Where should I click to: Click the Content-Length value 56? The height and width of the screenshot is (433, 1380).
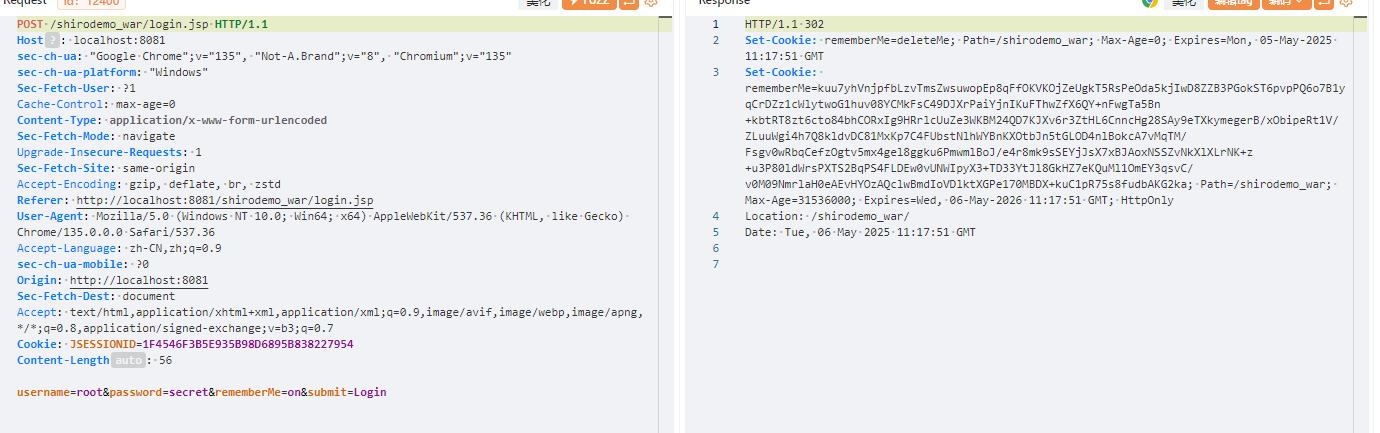(166, 360)
